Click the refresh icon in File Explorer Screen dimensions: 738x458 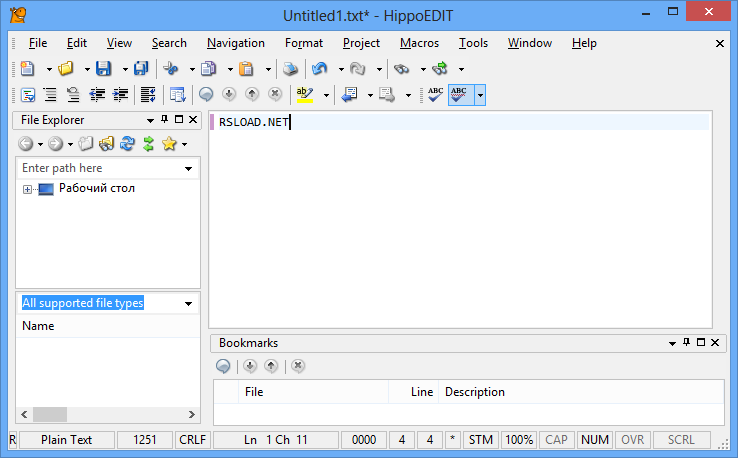coord(127,143)
